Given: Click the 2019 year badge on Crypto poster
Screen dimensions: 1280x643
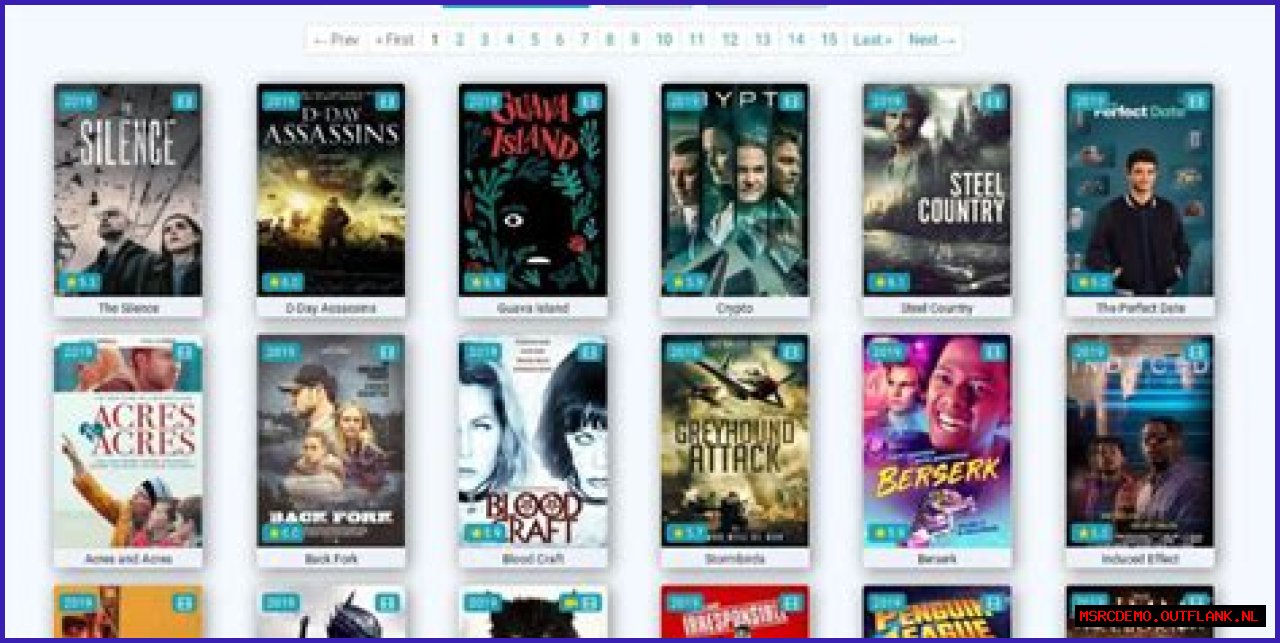Looking at the screenshot, I should (685, 101).
